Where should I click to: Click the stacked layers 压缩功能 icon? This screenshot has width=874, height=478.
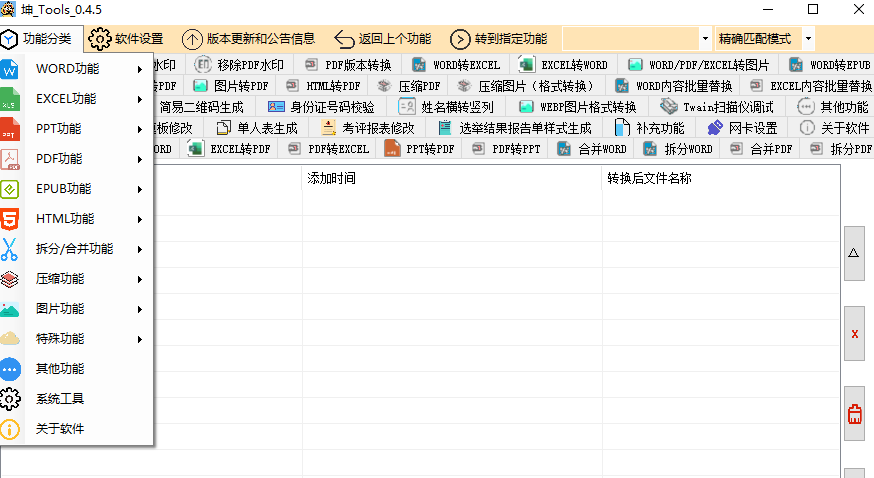(x=10, y=279)
